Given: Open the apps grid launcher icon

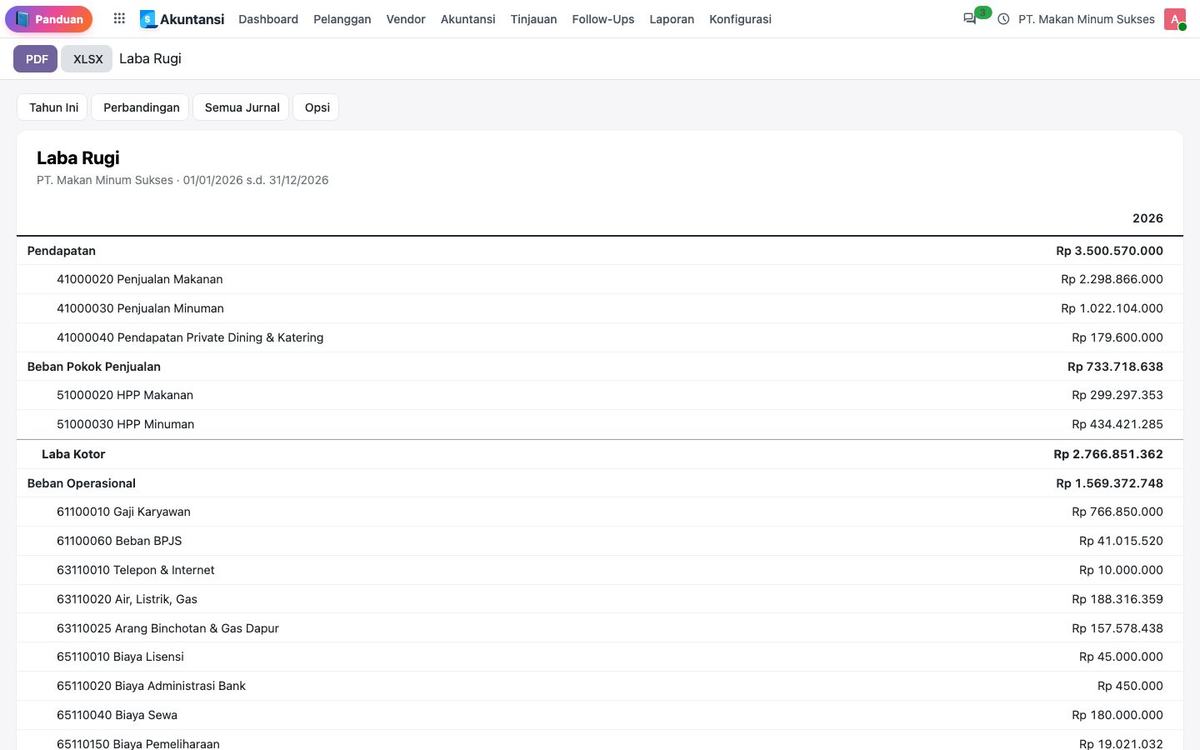Looking at the screenshot, I should (x=119, y=19).
